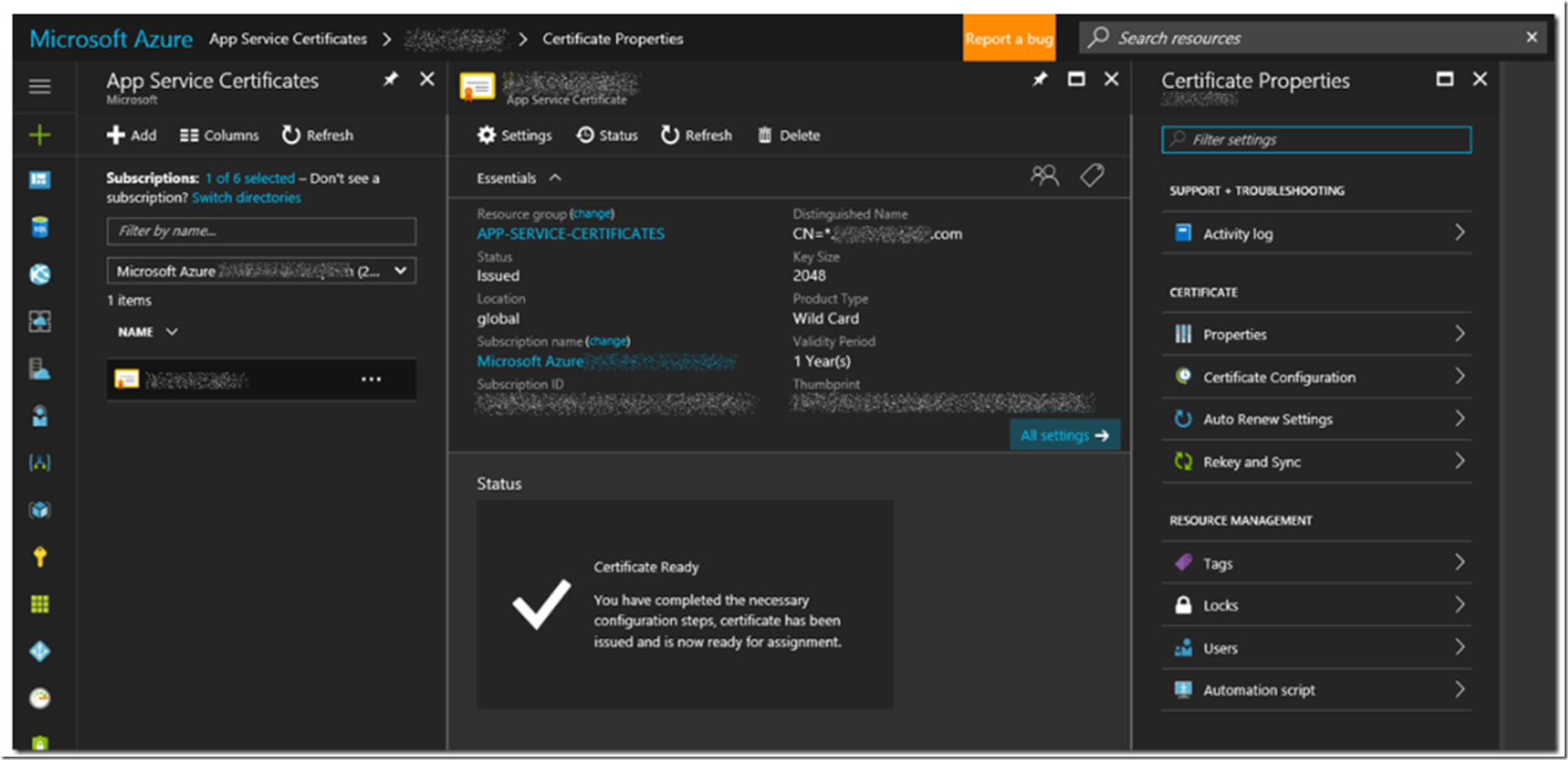Open the subscription dropdown Microsoft Azure
The height and width of the screenshot is (760, 1568).
click(x=261, y=271)
